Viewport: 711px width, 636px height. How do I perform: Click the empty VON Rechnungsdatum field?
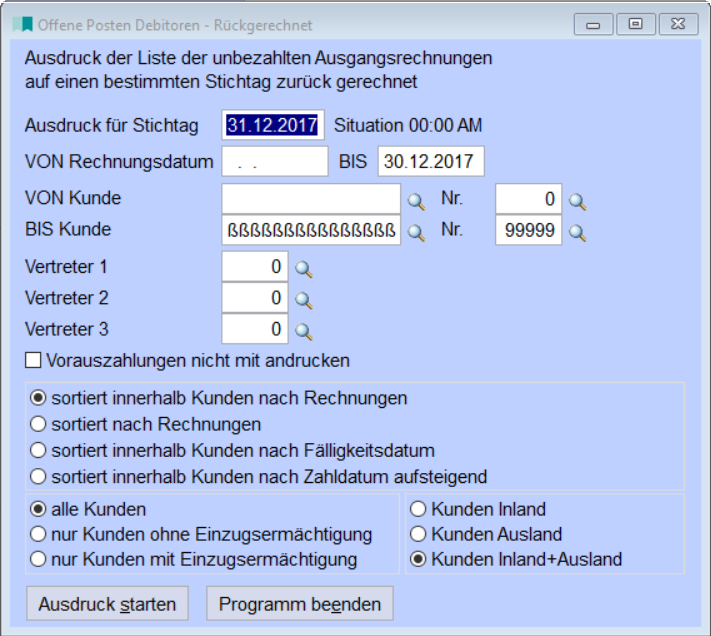pyautogui.click(x=274, y=161)
